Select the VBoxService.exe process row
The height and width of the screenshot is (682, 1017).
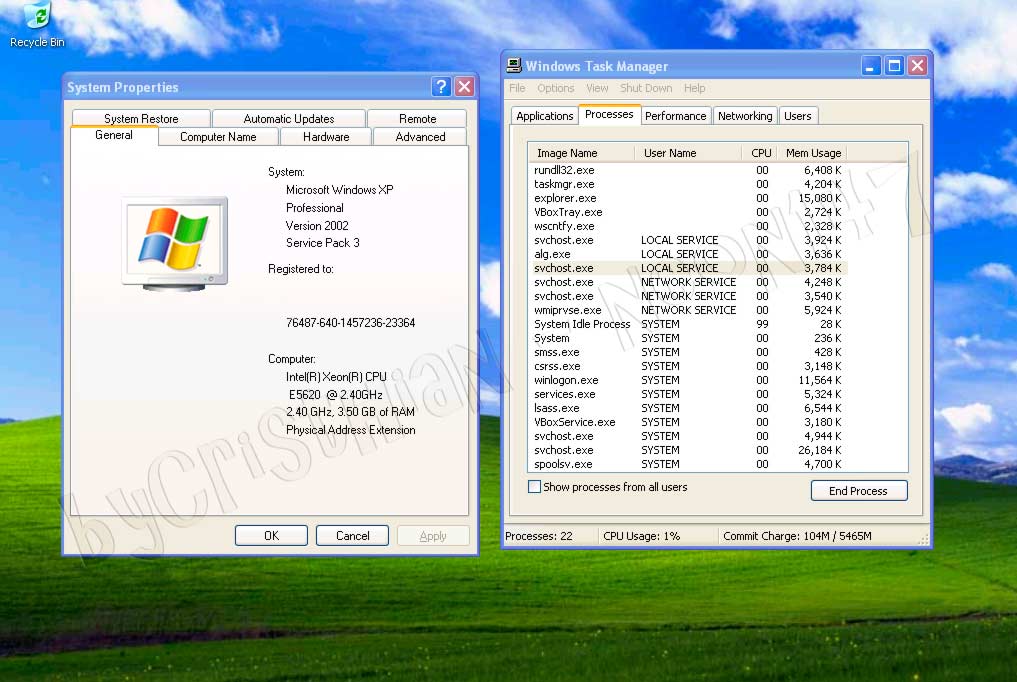[x=688, y=422]
